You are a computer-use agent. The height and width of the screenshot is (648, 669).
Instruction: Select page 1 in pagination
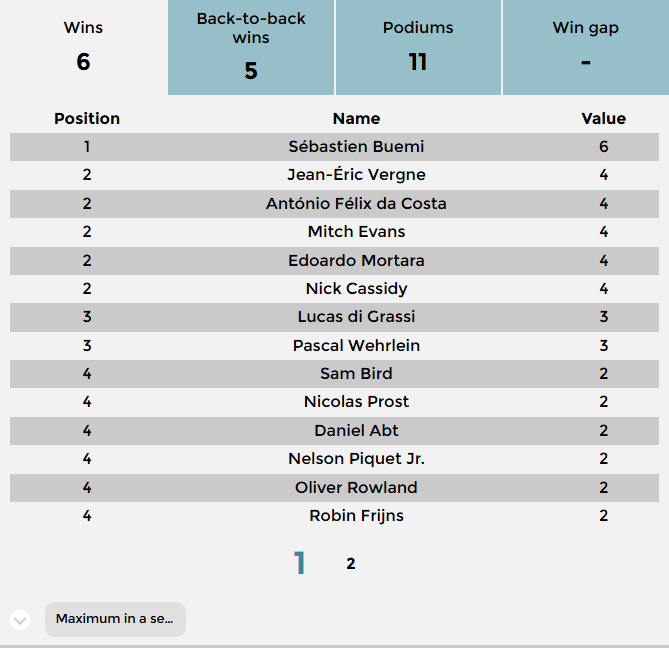299,564
